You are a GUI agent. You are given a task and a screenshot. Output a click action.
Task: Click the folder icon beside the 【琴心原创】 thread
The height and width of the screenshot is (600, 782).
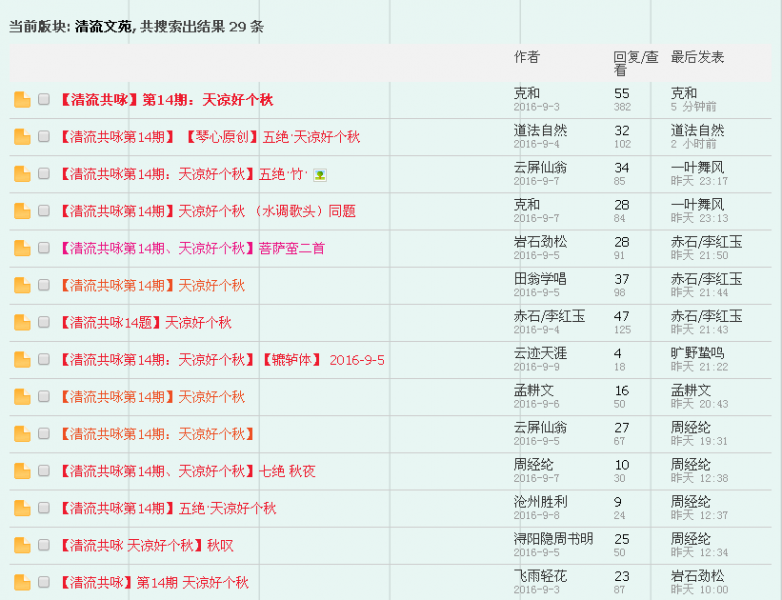point(22,137)
